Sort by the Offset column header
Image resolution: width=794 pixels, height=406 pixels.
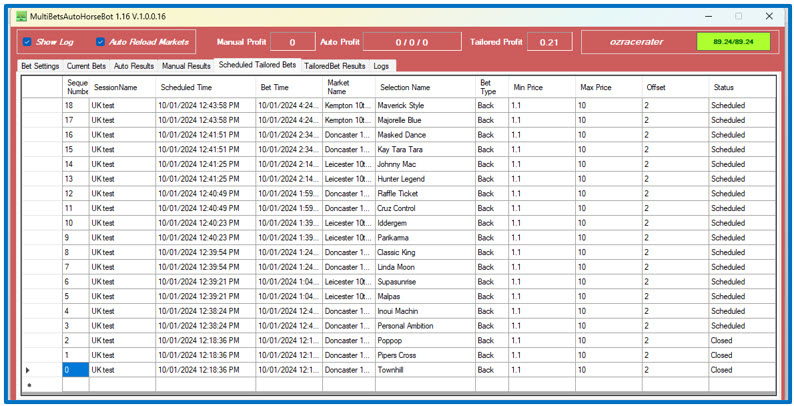676,87
